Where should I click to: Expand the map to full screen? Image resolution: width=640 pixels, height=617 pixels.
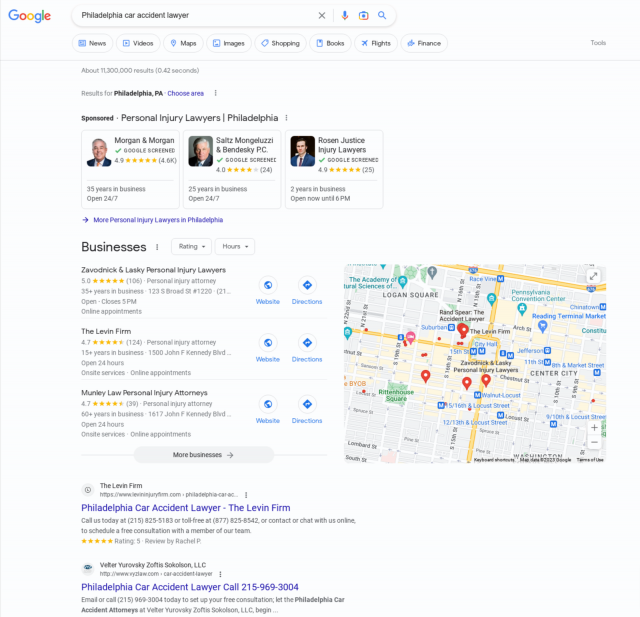click(x=593, y=276)
